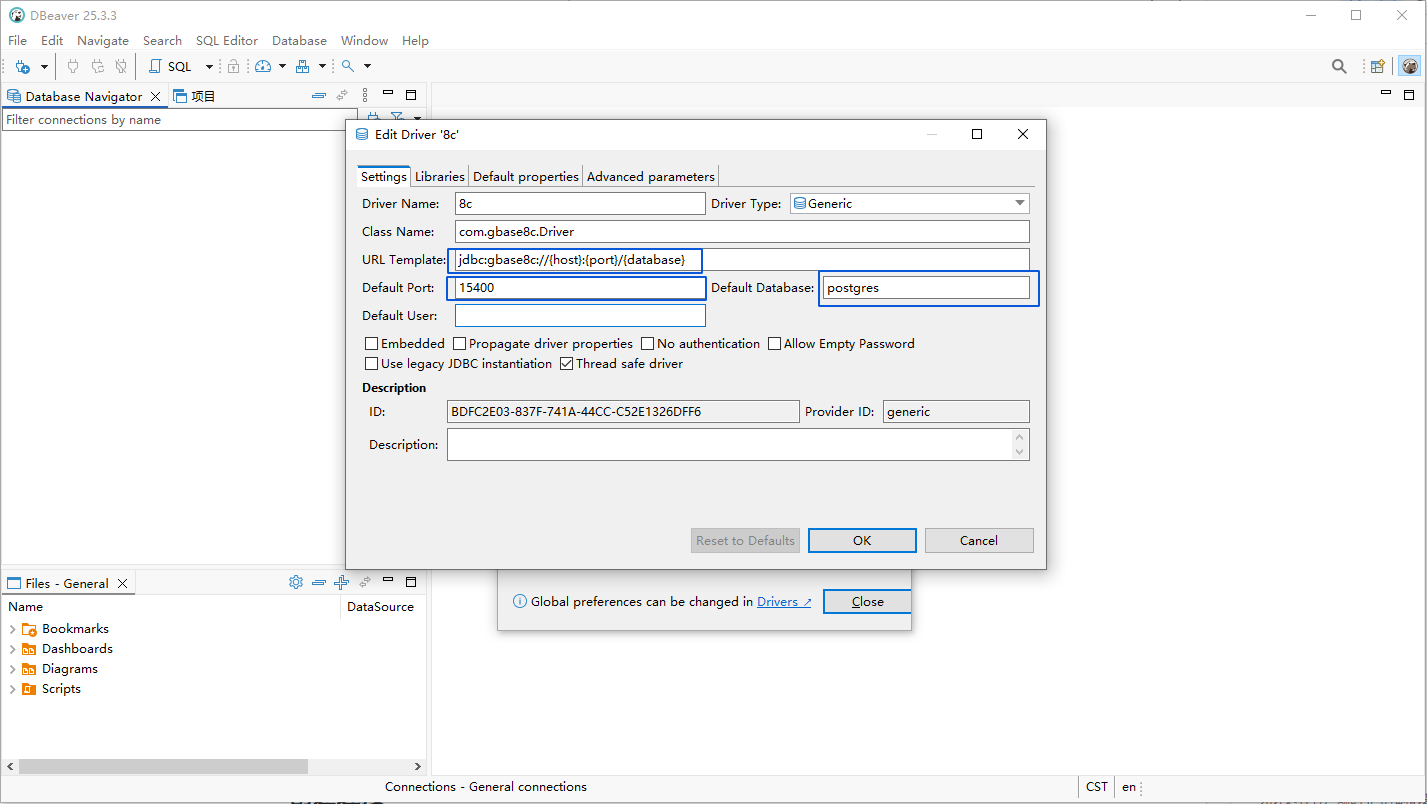Uncheck Thread safe driver checkbox
1427x804 pixels.
(567, 364)
